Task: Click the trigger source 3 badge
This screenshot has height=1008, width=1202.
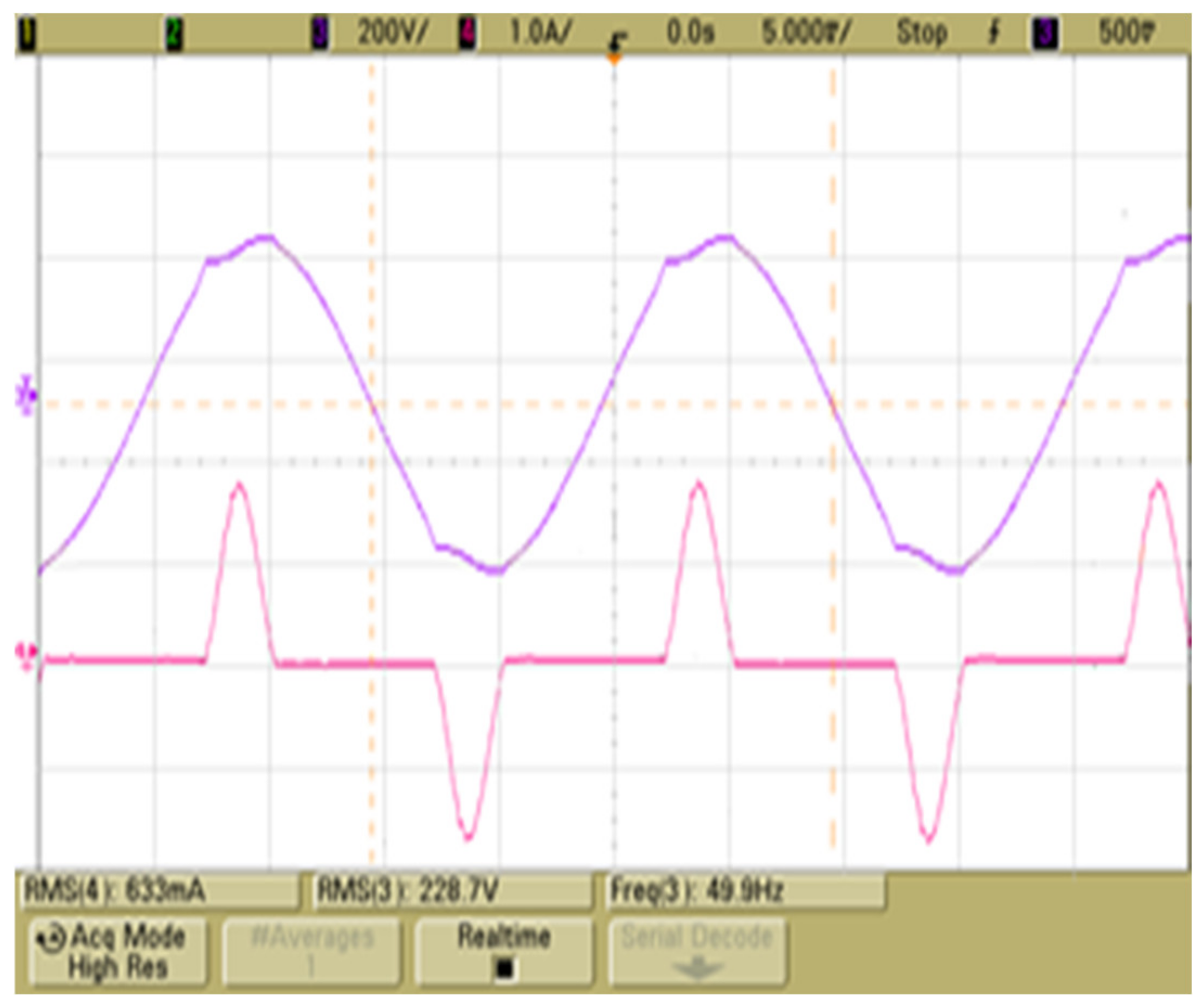Action: tap(1045, 33)
